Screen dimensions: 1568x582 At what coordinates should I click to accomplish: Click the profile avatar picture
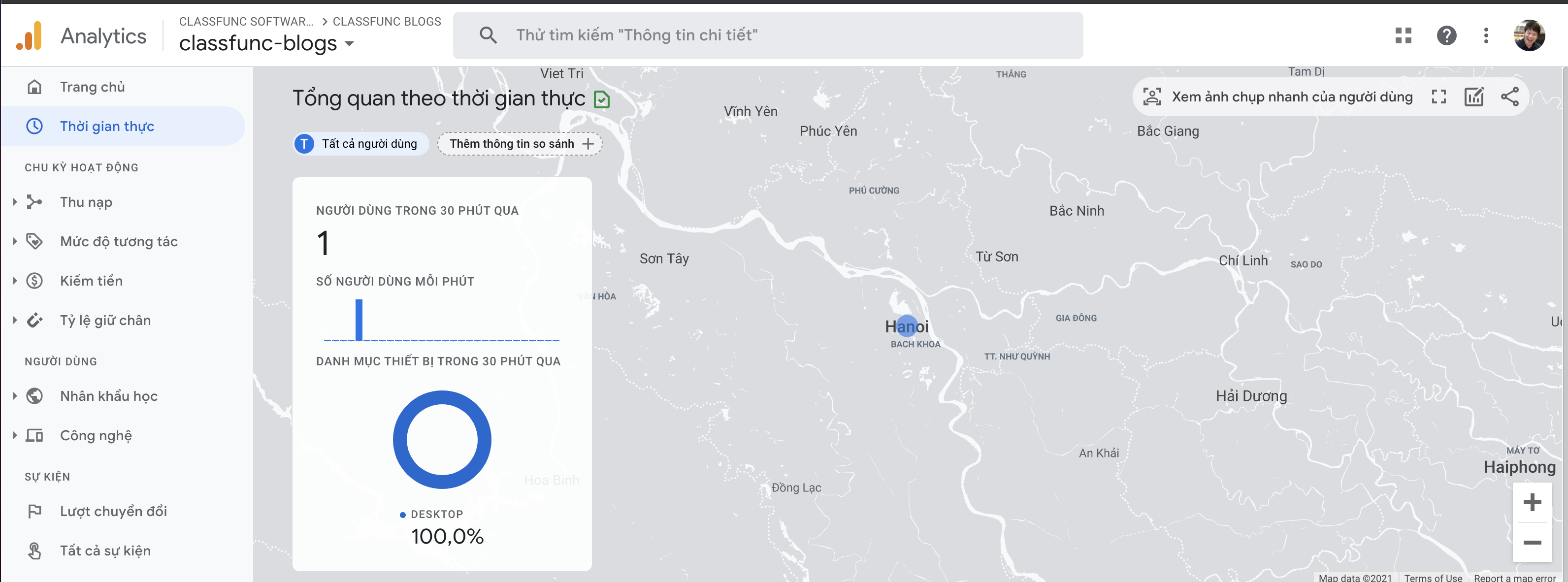(1529, 36)
